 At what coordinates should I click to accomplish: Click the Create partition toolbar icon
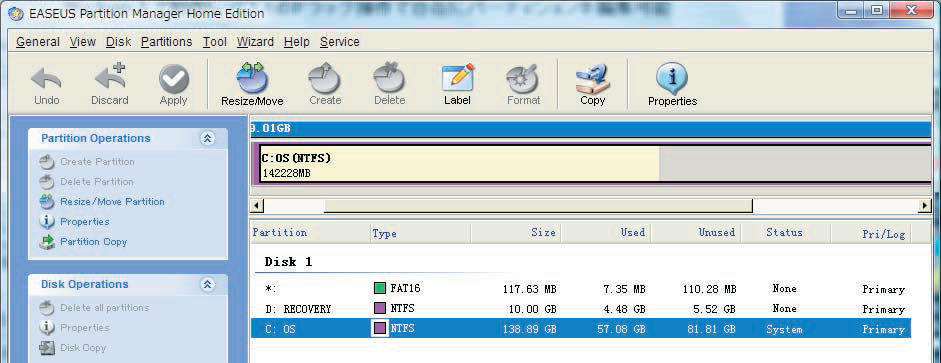325,78
